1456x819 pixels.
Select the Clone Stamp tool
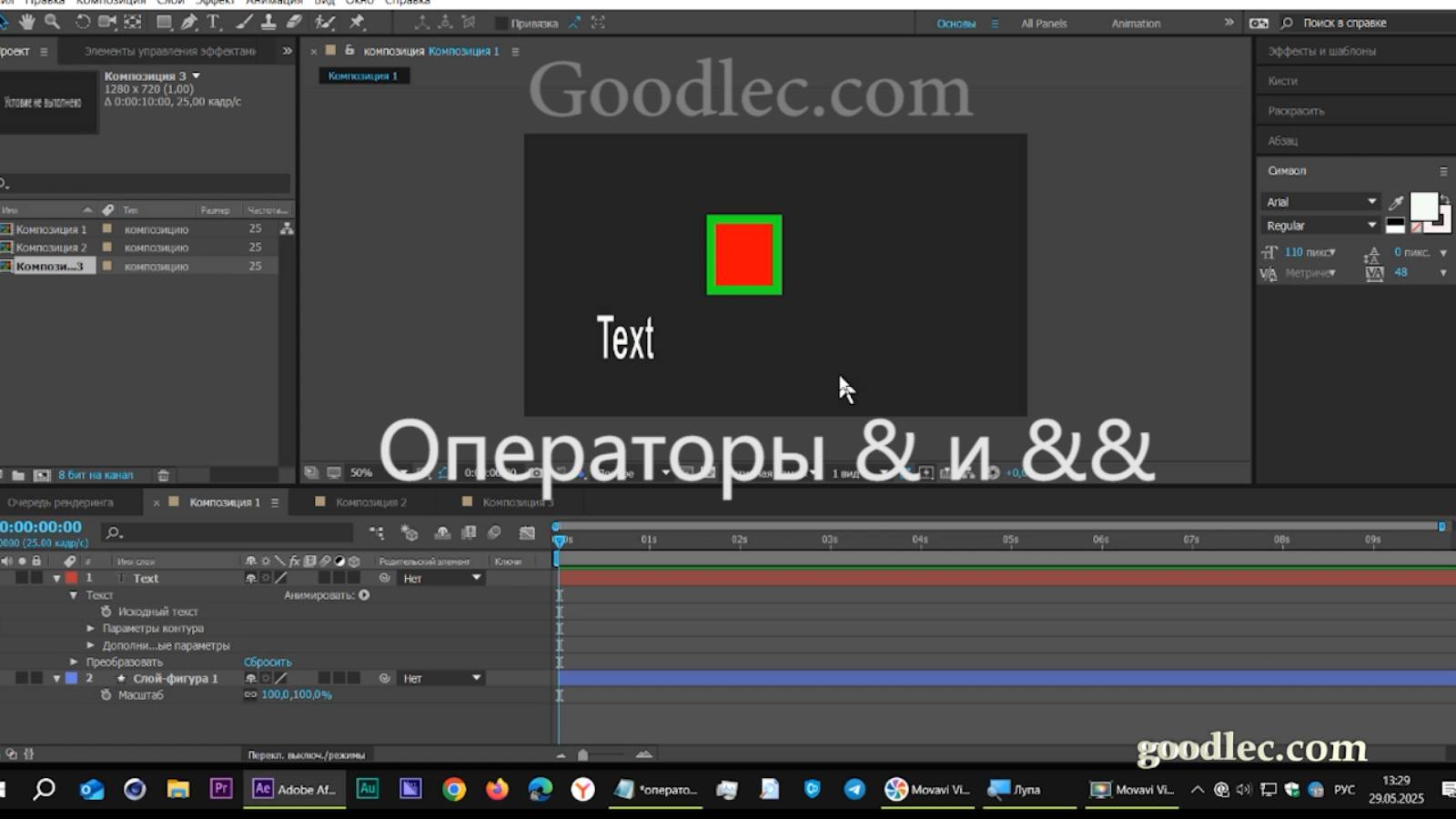270,23
